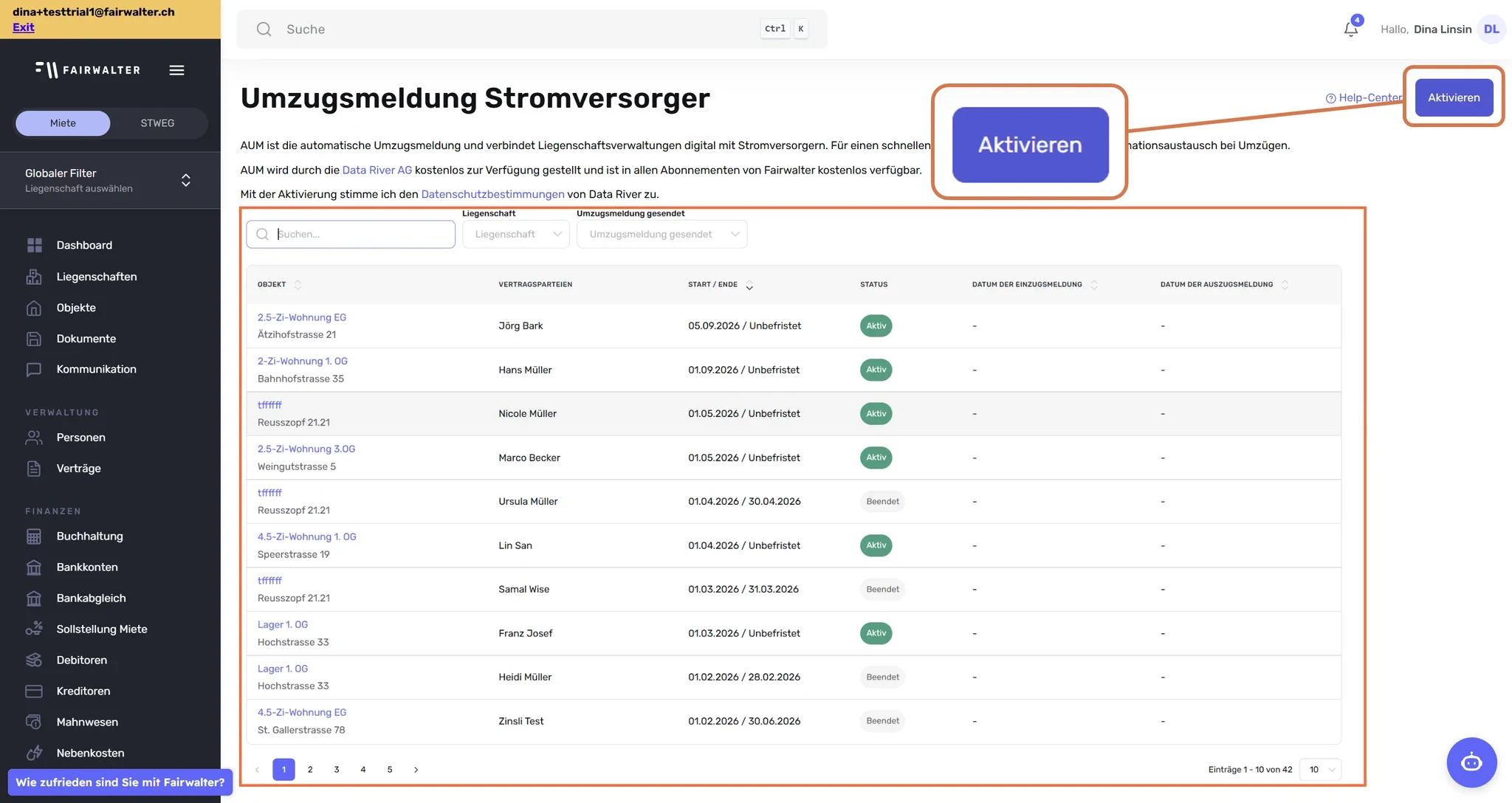
Task: Open Dokumente section
Action: click(x=86, y=339)
